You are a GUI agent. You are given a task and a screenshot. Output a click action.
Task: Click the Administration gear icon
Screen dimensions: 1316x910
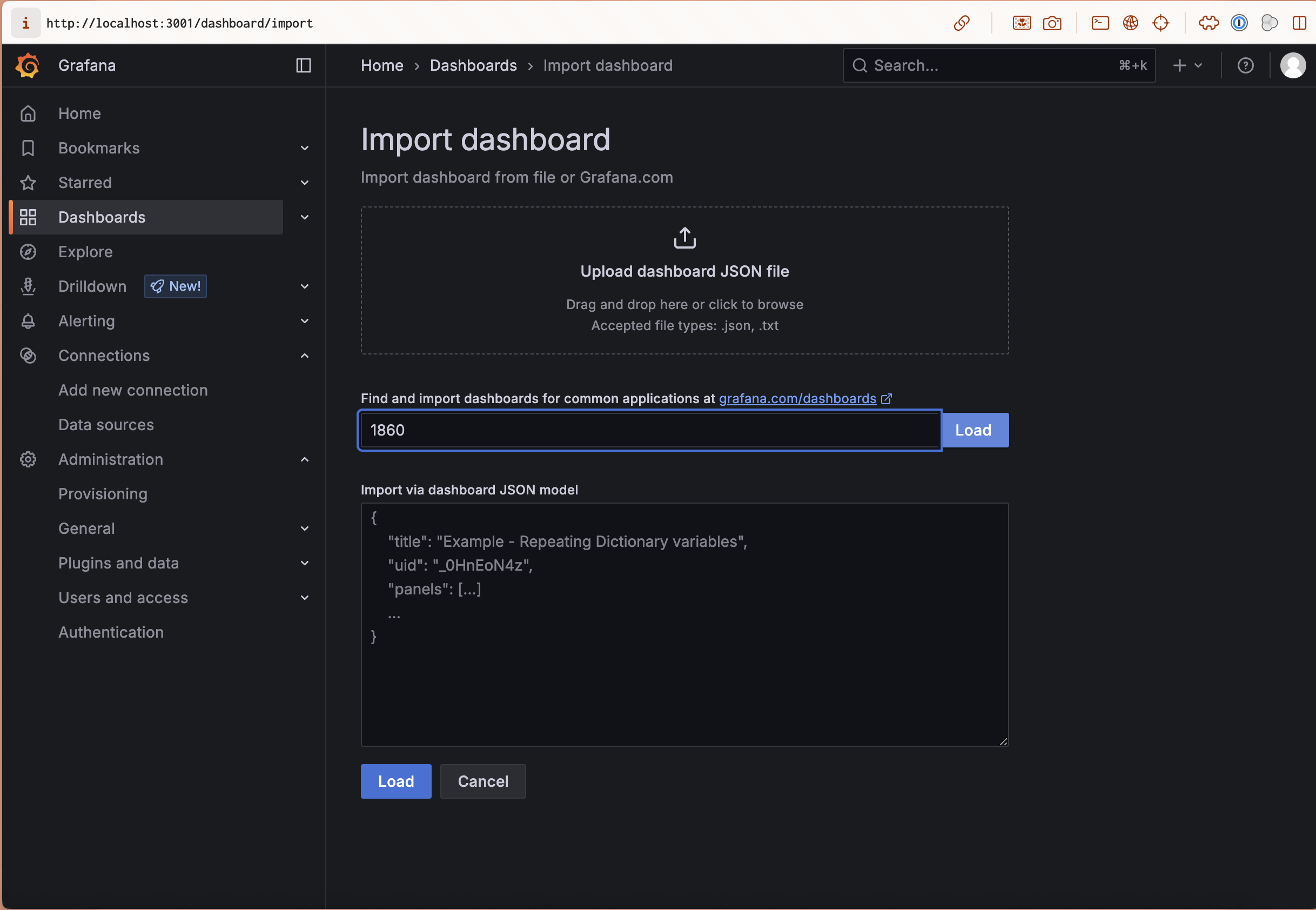[x=28, y=459]
